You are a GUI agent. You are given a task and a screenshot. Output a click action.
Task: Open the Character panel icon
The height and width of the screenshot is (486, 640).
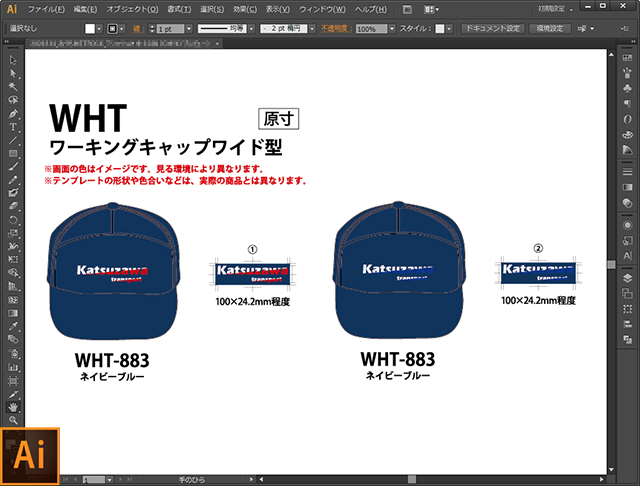coord(627,255)
